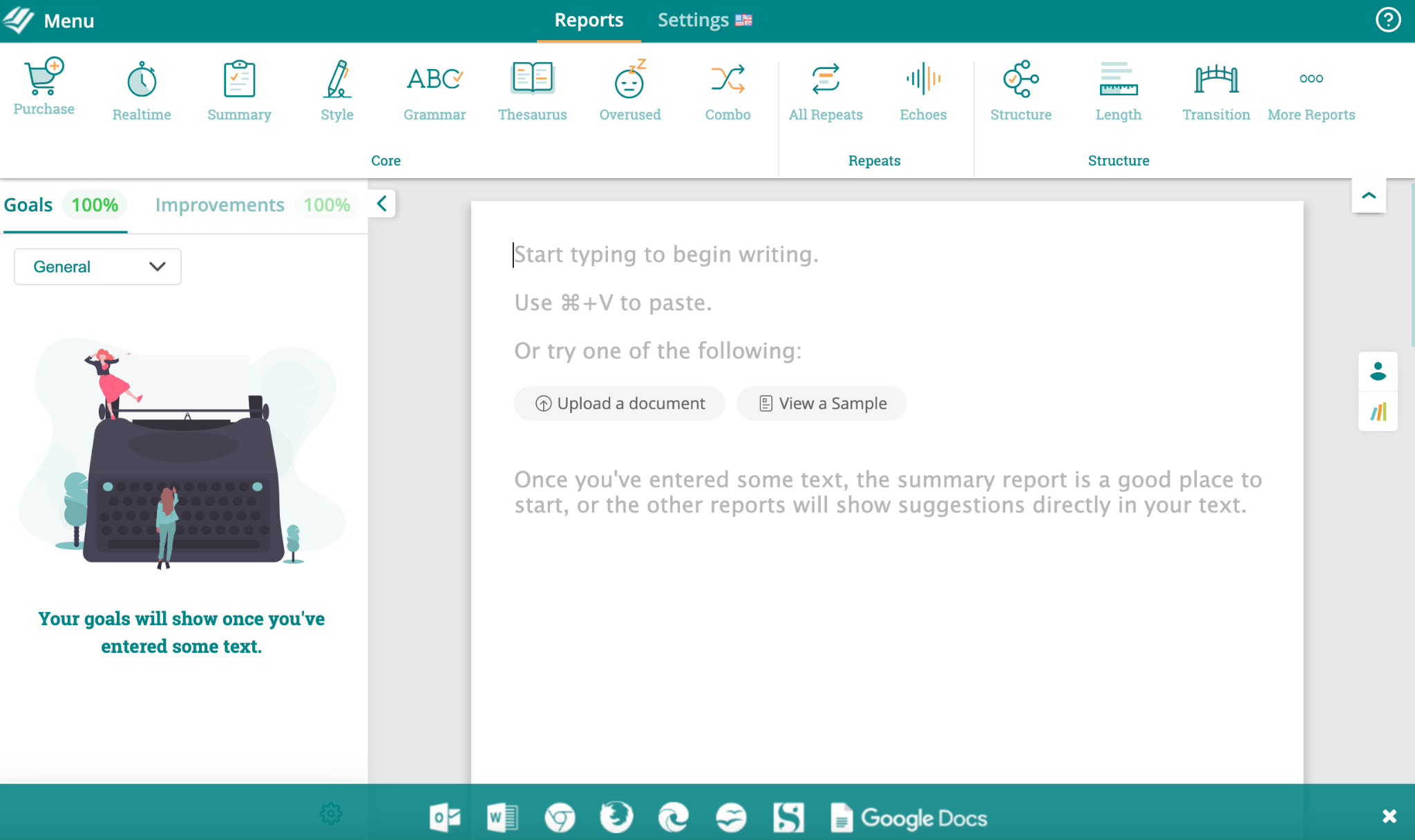Open the Realtime report

(x=142, y=91)
